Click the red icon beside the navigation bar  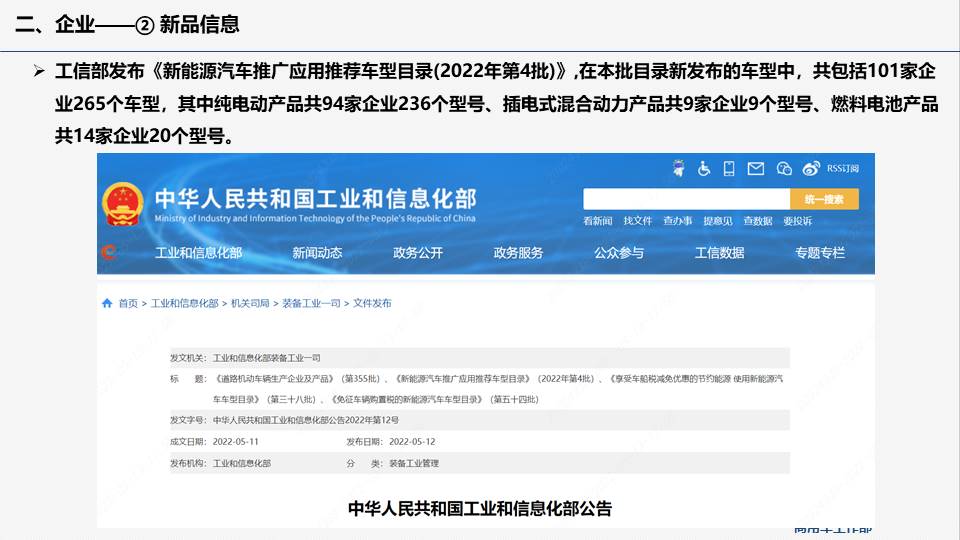[x=109, y=252]
